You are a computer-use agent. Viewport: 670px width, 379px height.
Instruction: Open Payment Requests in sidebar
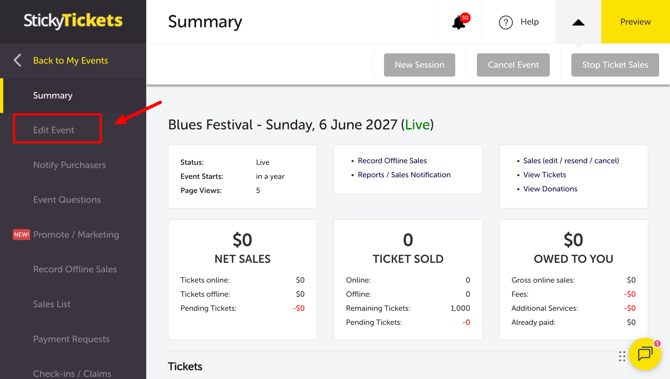(x=71, y=339)
